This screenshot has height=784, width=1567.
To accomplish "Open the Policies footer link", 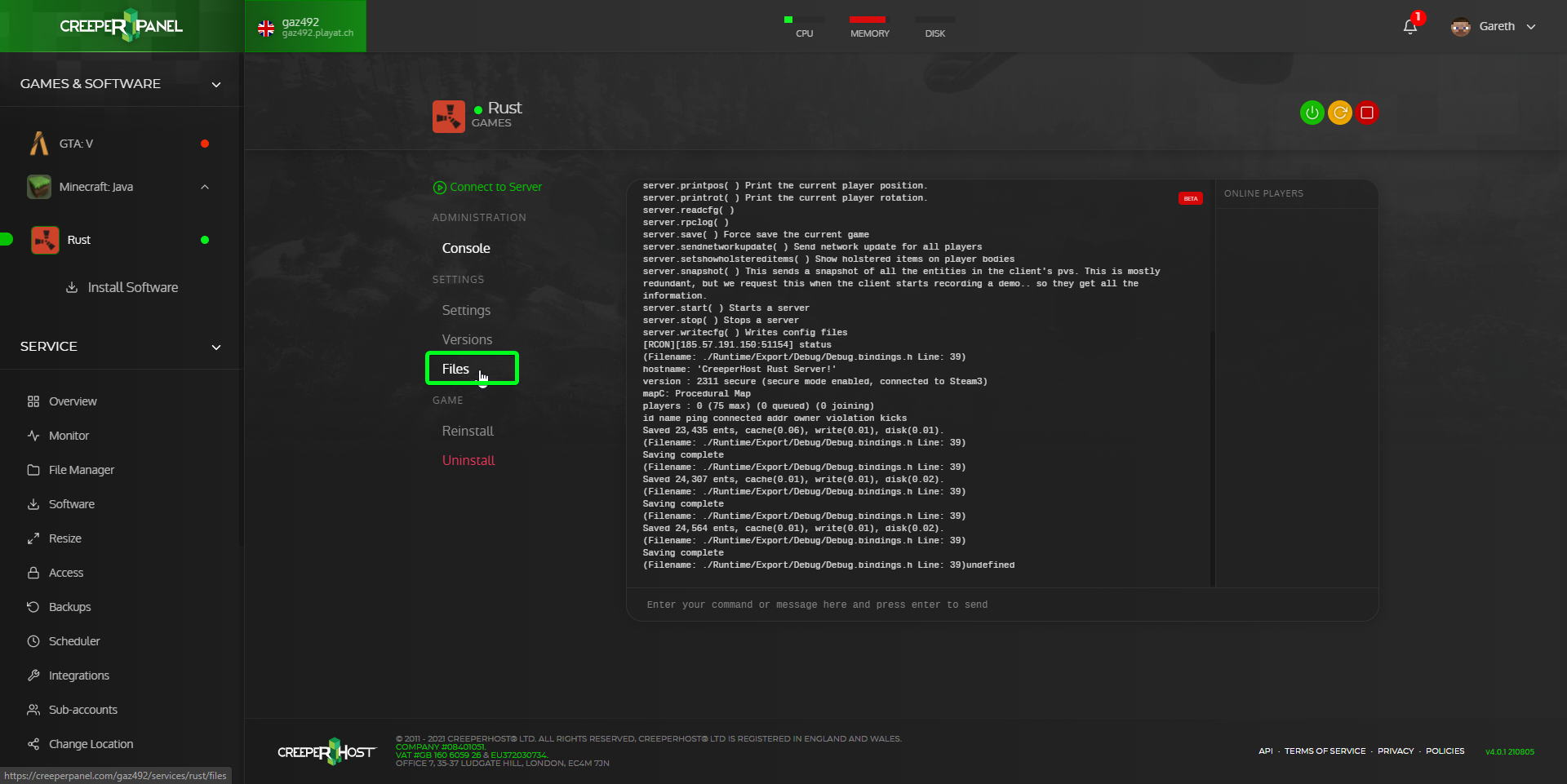I will pyautogui.click(x=1445, y=751).
